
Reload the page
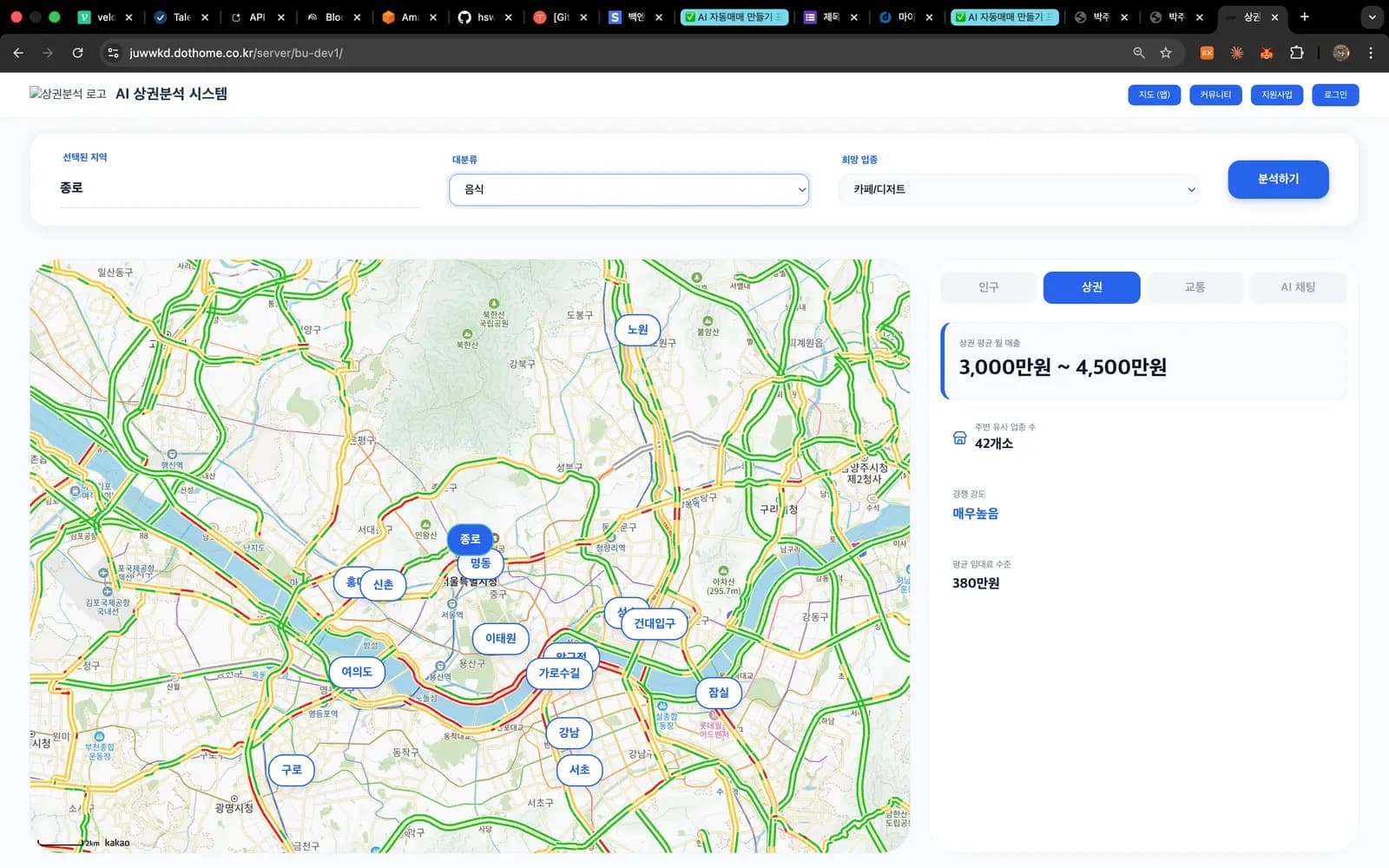point(77,53)
